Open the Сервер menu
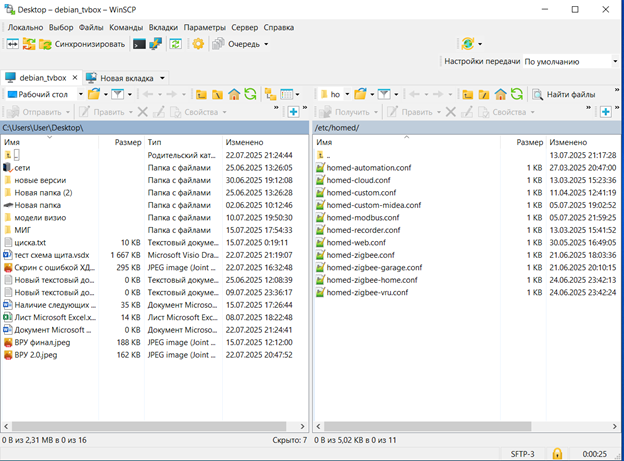This screenshot has width=624, height=461. pyautogui.click(x=244, y=27)
